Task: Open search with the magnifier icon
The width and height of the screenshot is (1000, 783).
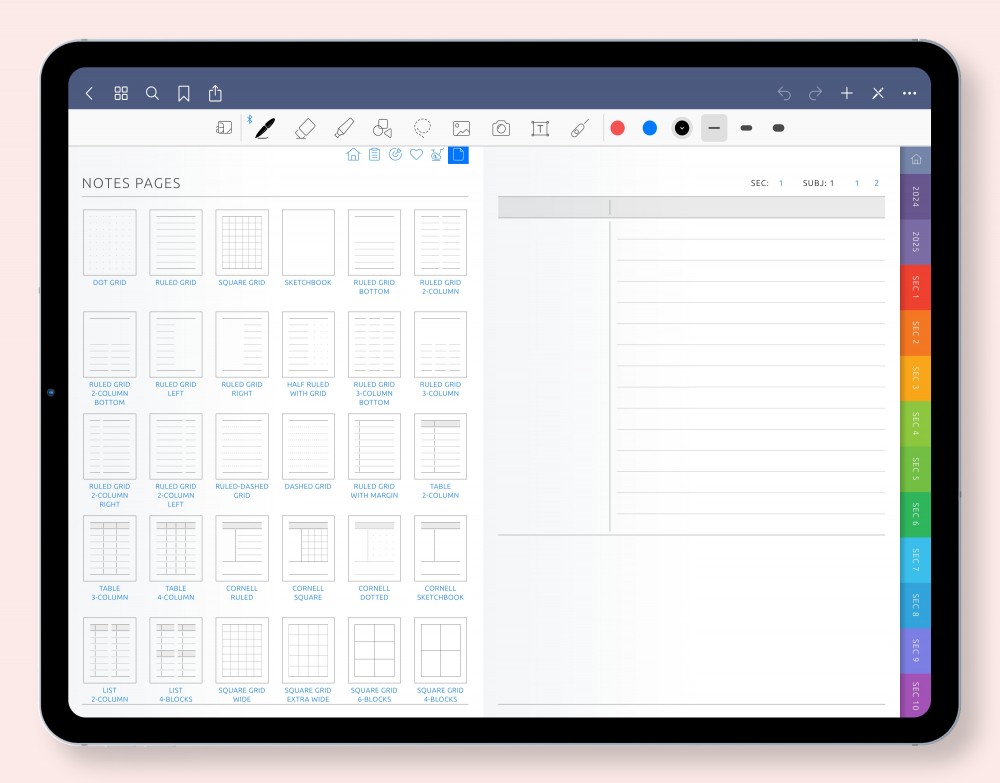Action: pyautogui.click(x=152, y=94)
